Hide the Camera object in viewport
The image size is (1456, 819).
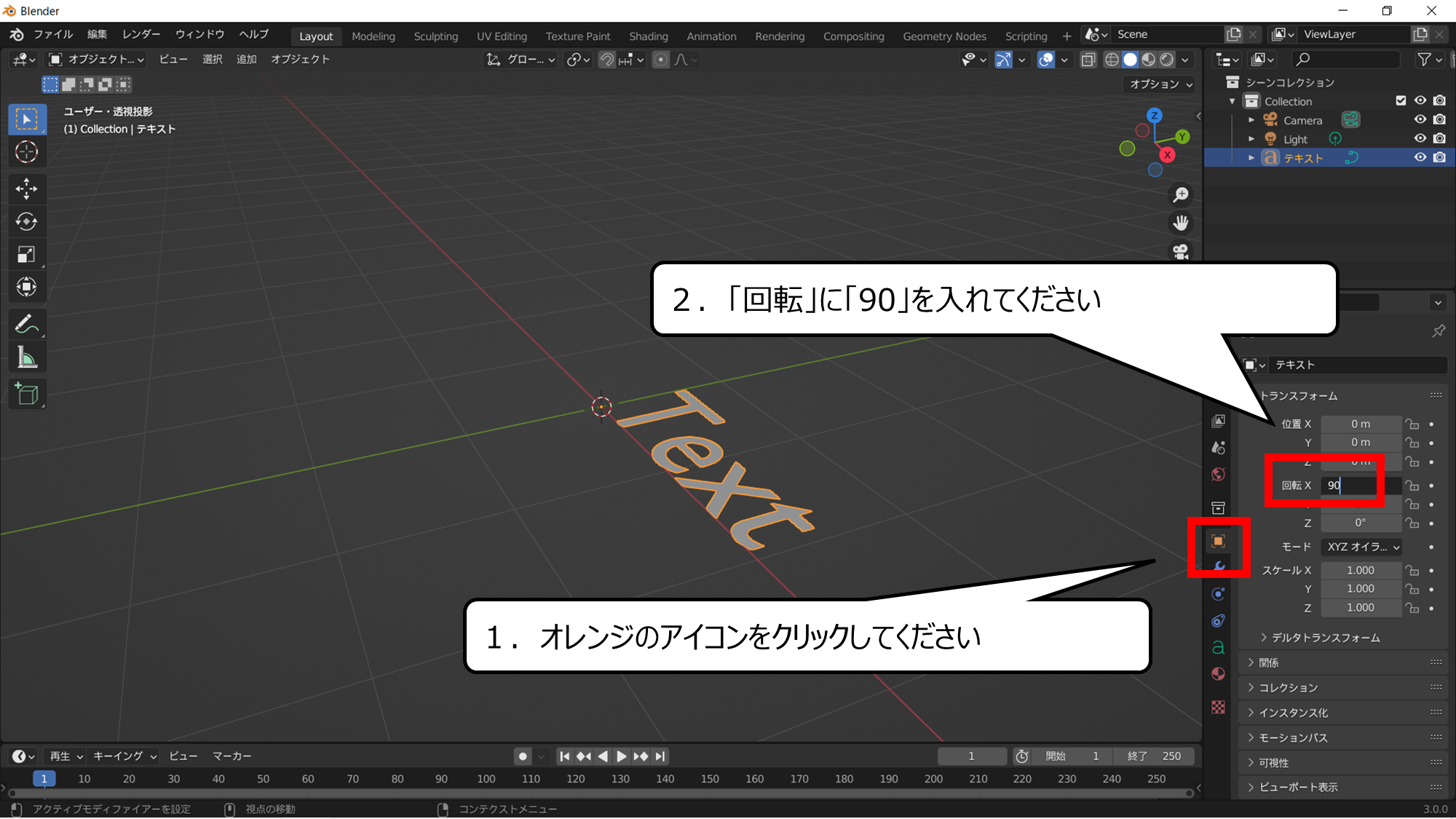click(1420, 119)
